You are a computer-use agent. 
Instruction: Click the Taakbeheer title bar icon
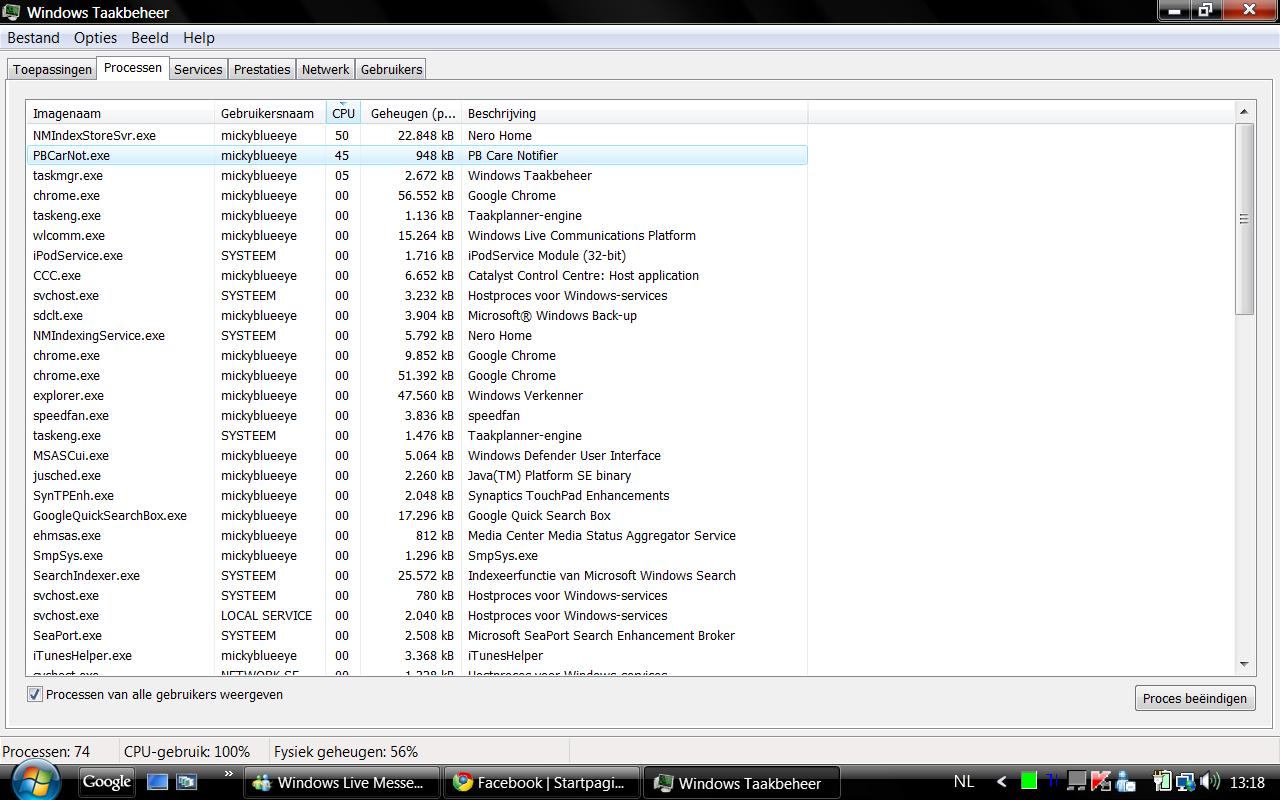tap(12, 12)
